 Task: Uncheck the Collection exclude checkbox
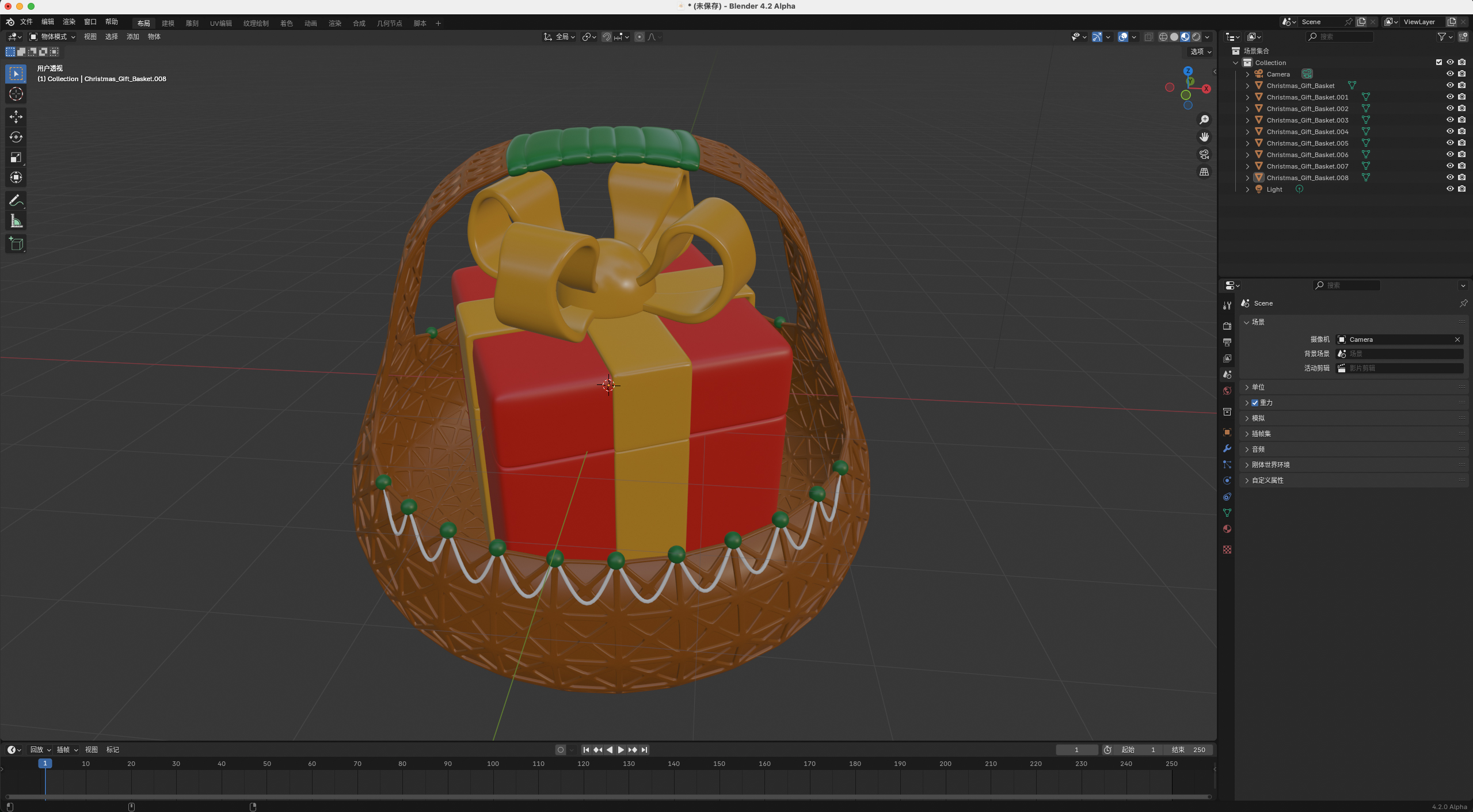coord(1438,62)
